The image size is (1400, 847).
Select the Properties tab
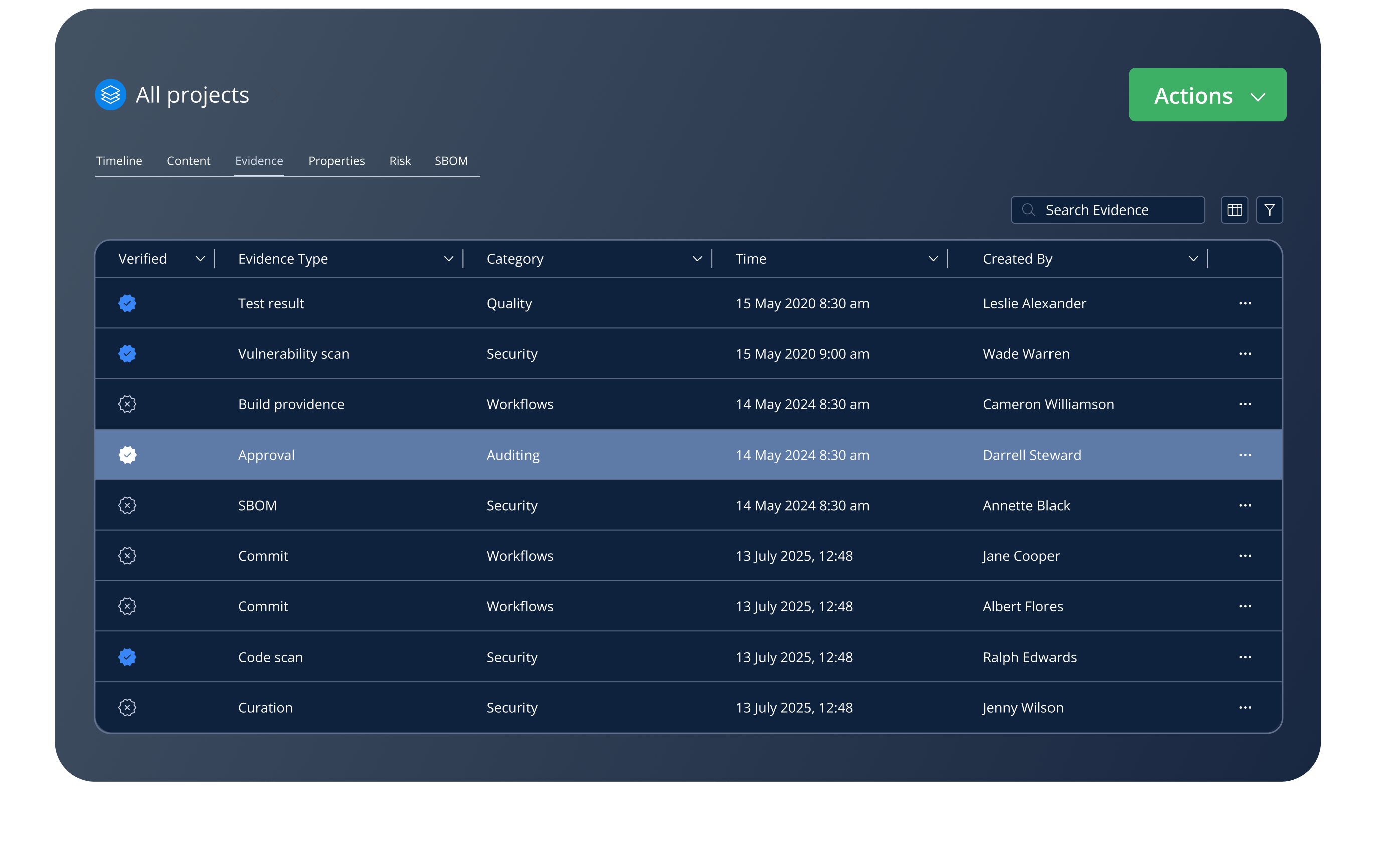tap(336, 161)
